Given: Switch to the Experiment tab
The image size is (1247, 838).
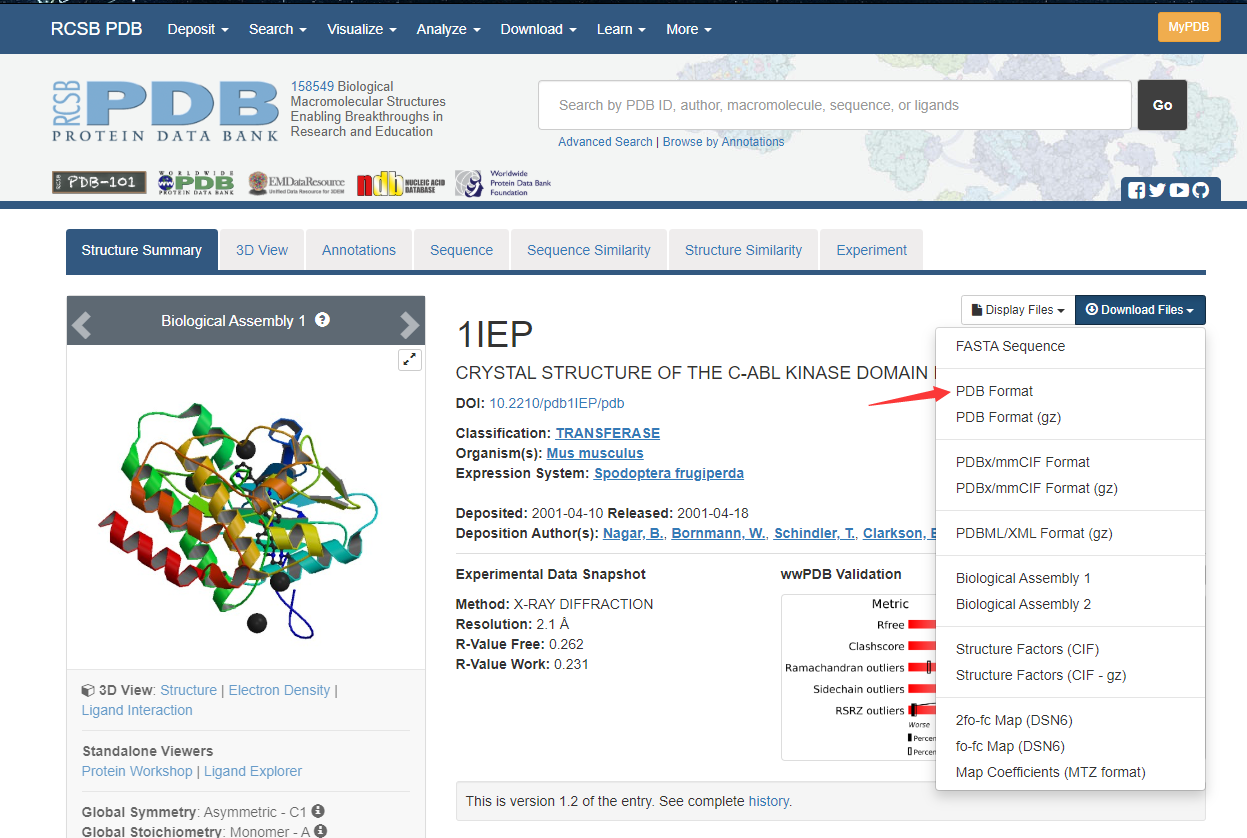Looking at the screenshot, I should point(872,250).
